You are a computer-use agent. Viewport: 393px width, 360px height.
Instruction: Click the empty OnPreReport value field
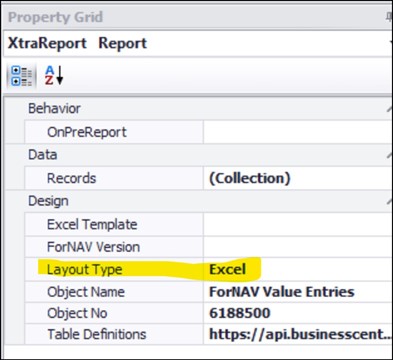[x=298, y=132]
